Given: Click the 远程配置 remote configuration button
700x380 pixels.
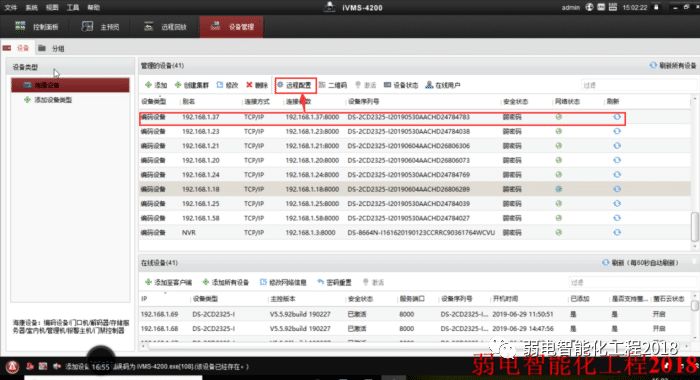Looking at the screenshot, I should [x=294, y=85].
